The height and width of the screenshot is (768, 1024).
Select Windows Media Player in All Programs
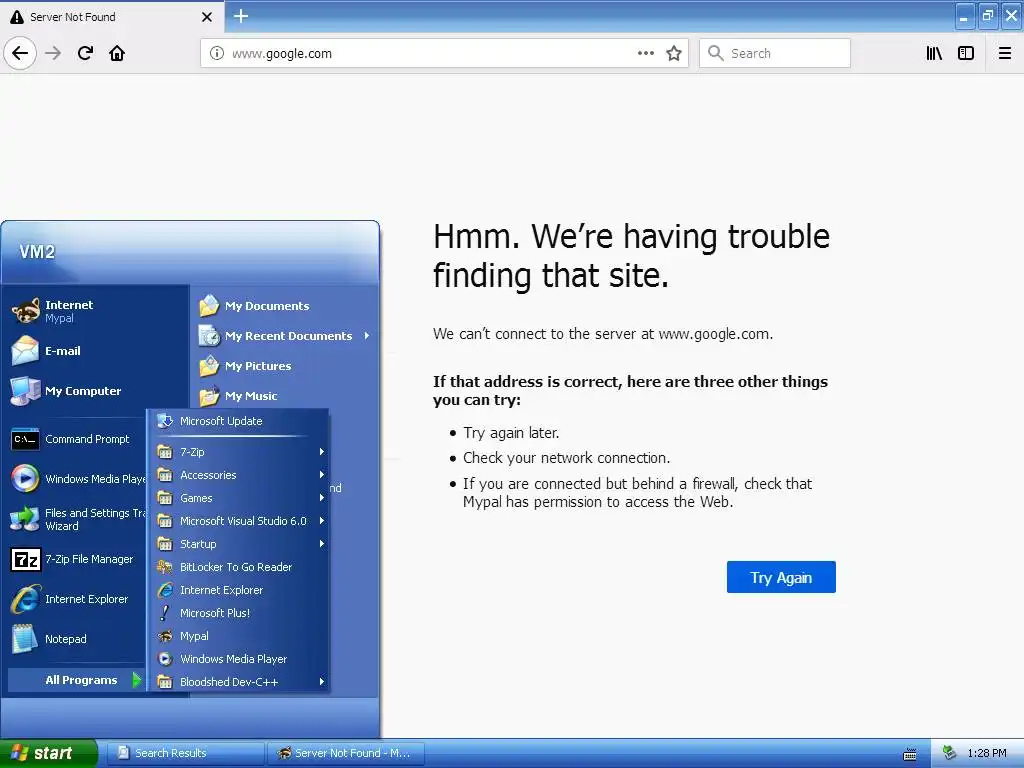coord(239,659)
